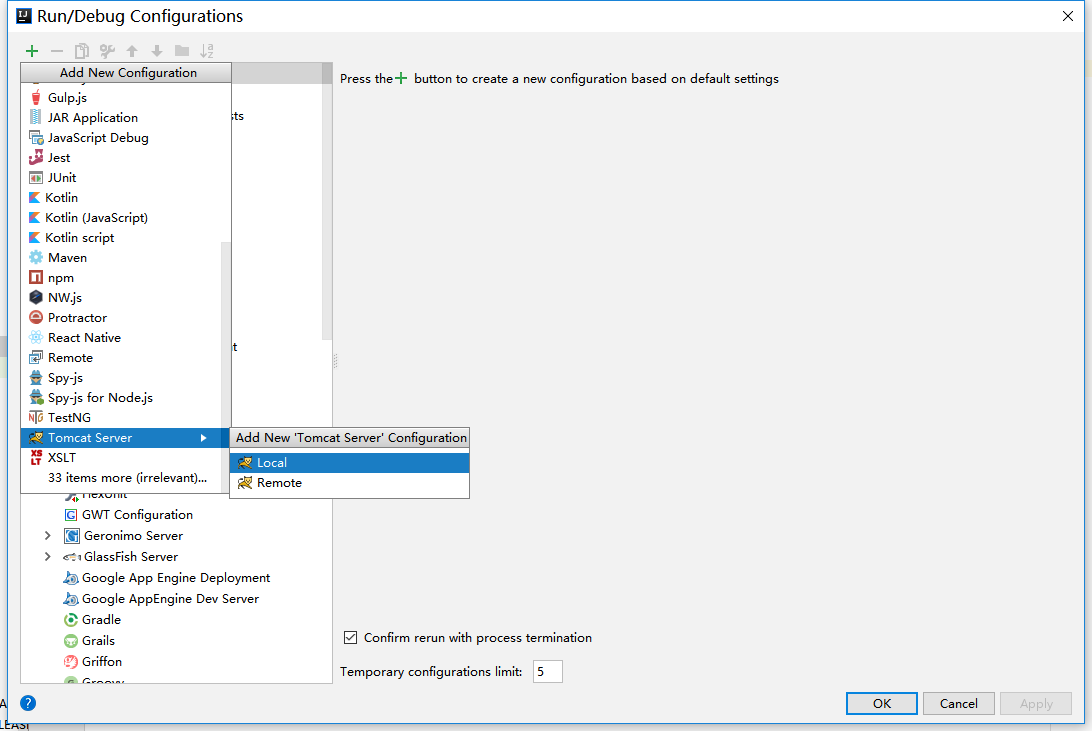
Task: Click the JavaScript Debug icon
Action: [x=36, y=137]
